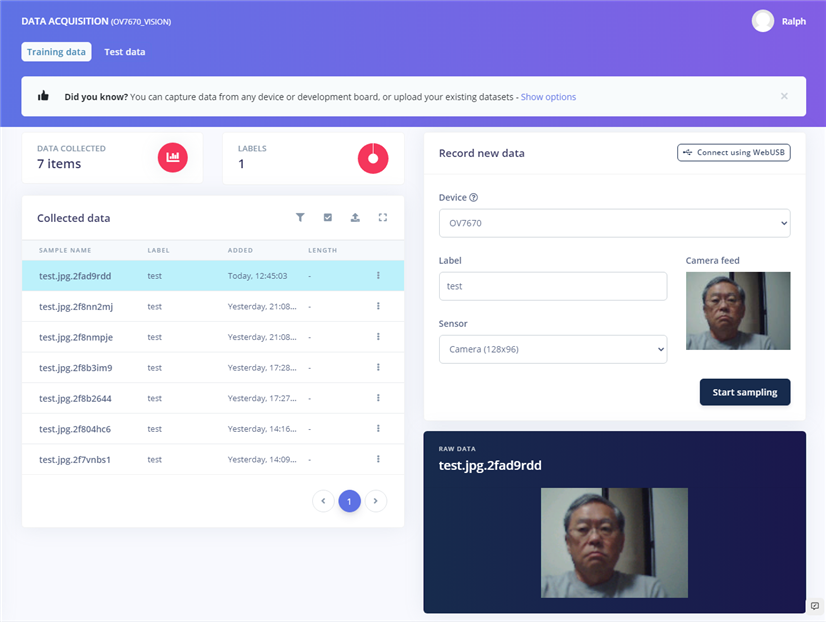Open options menu for test.jpg.2f8nmpje
Viewport: 826px width, 622px height.
pyautogui.click(x=378, y=337)
